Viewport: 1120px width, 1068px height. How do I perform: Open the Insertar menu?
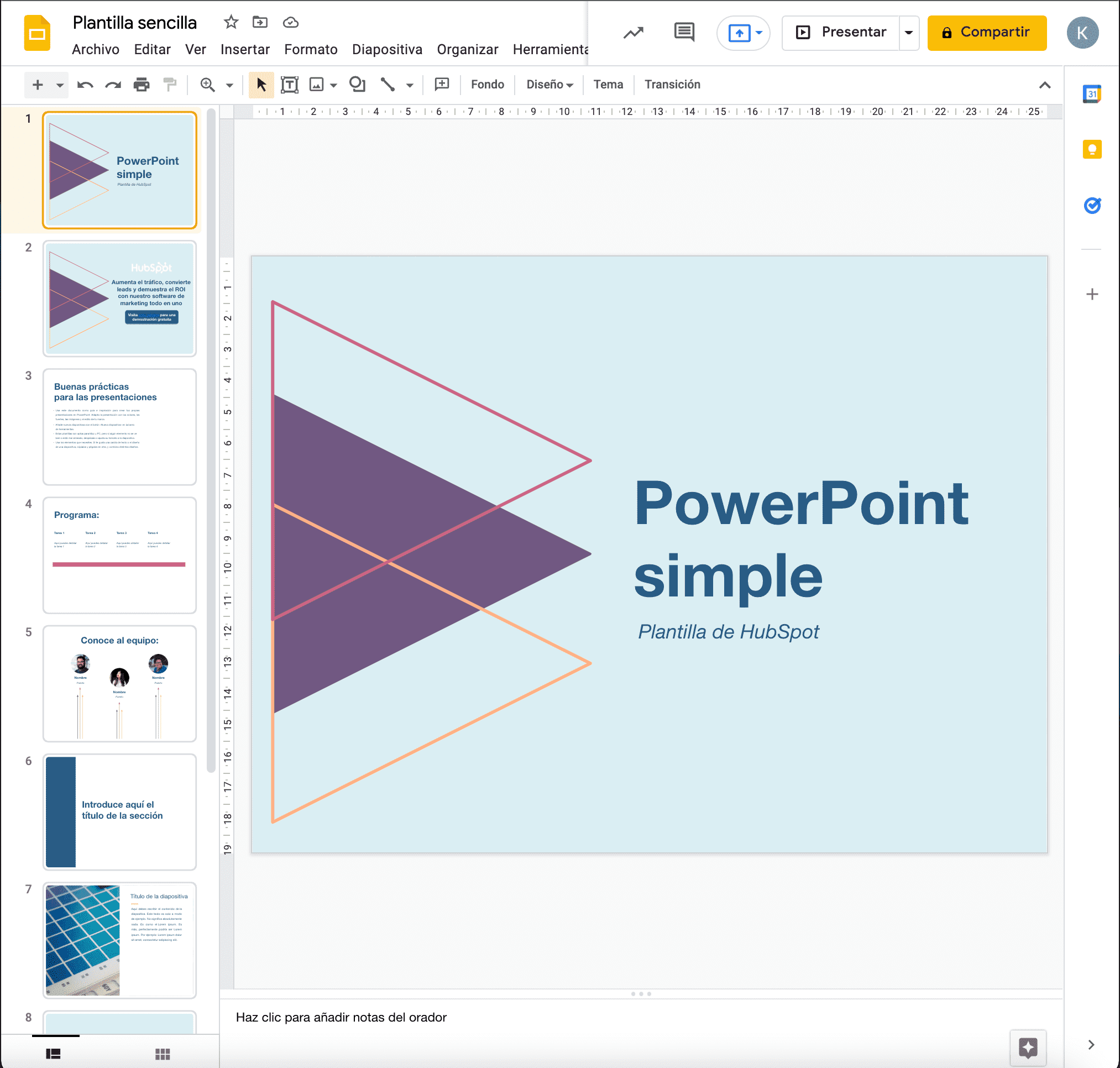click(x=245, y=50)
